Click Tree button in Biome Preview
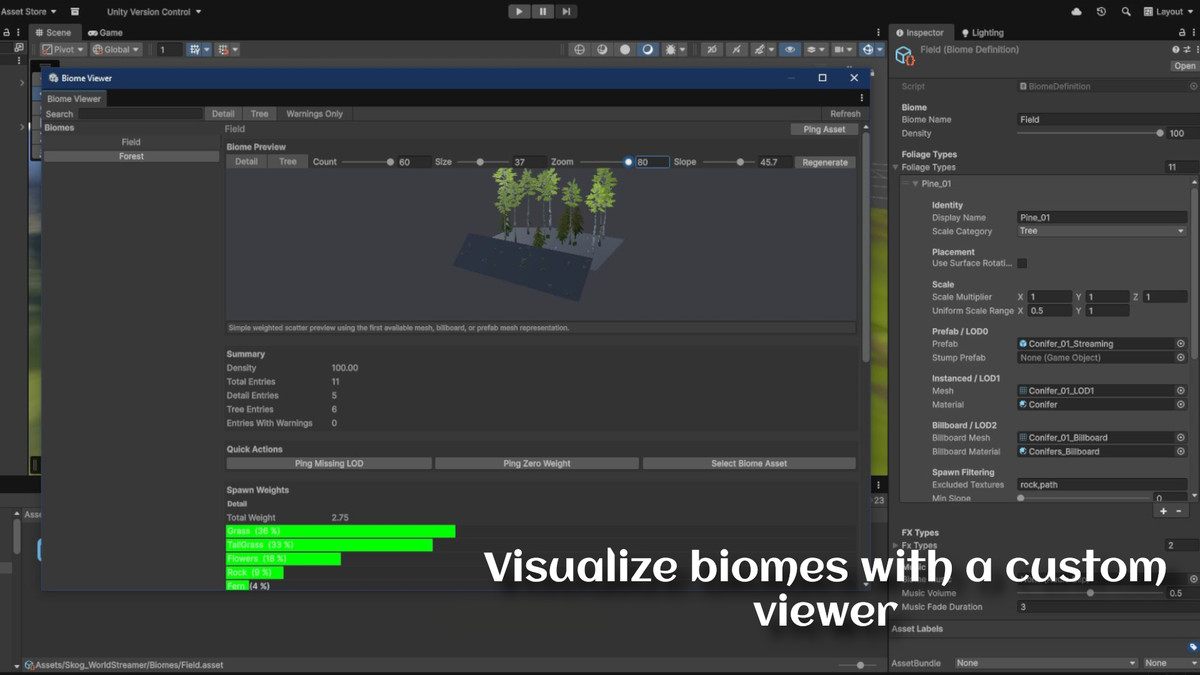 pos(287,162)
